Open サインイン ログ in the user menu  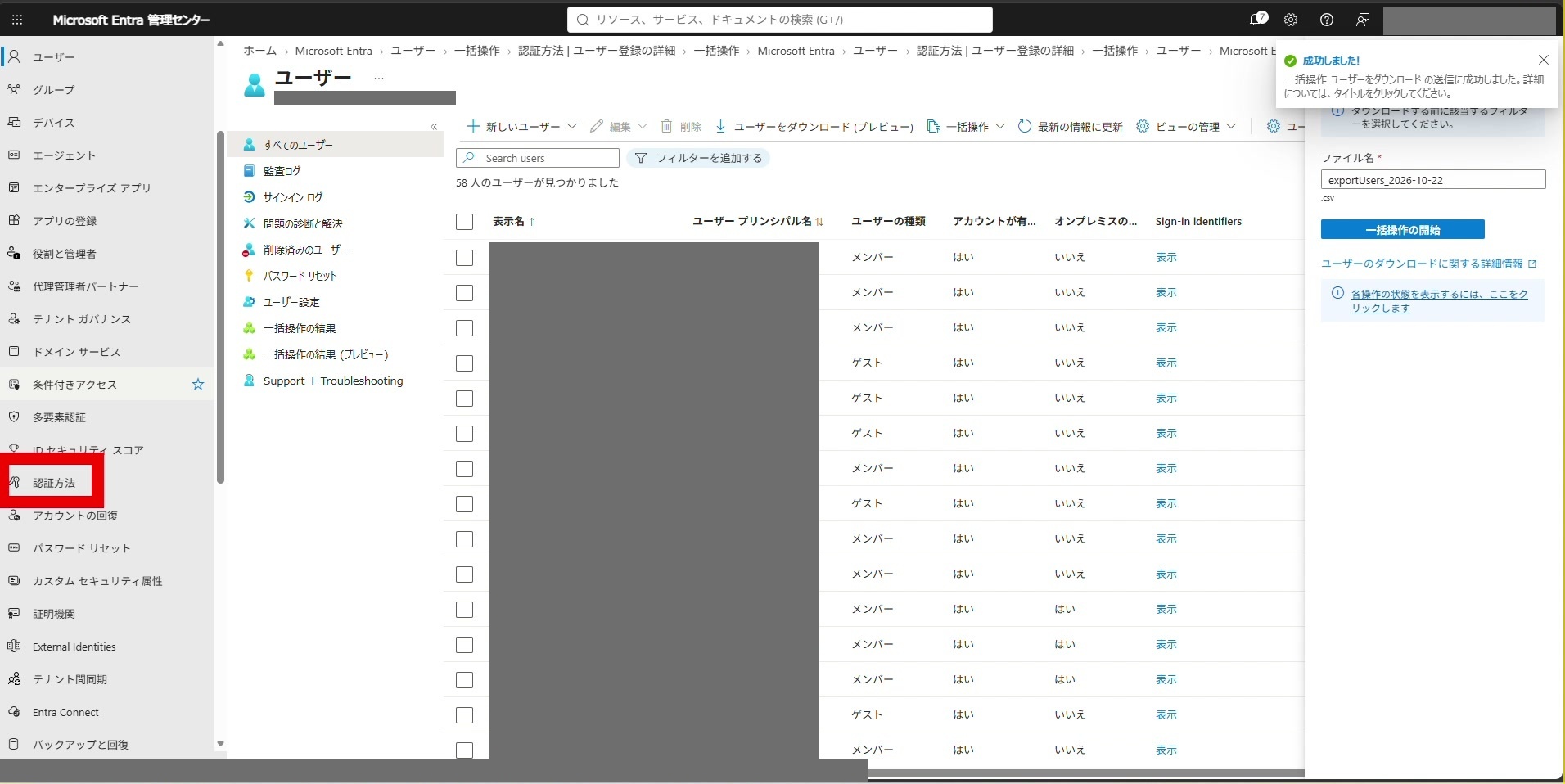pyautogui.click(x=293, y=197)
